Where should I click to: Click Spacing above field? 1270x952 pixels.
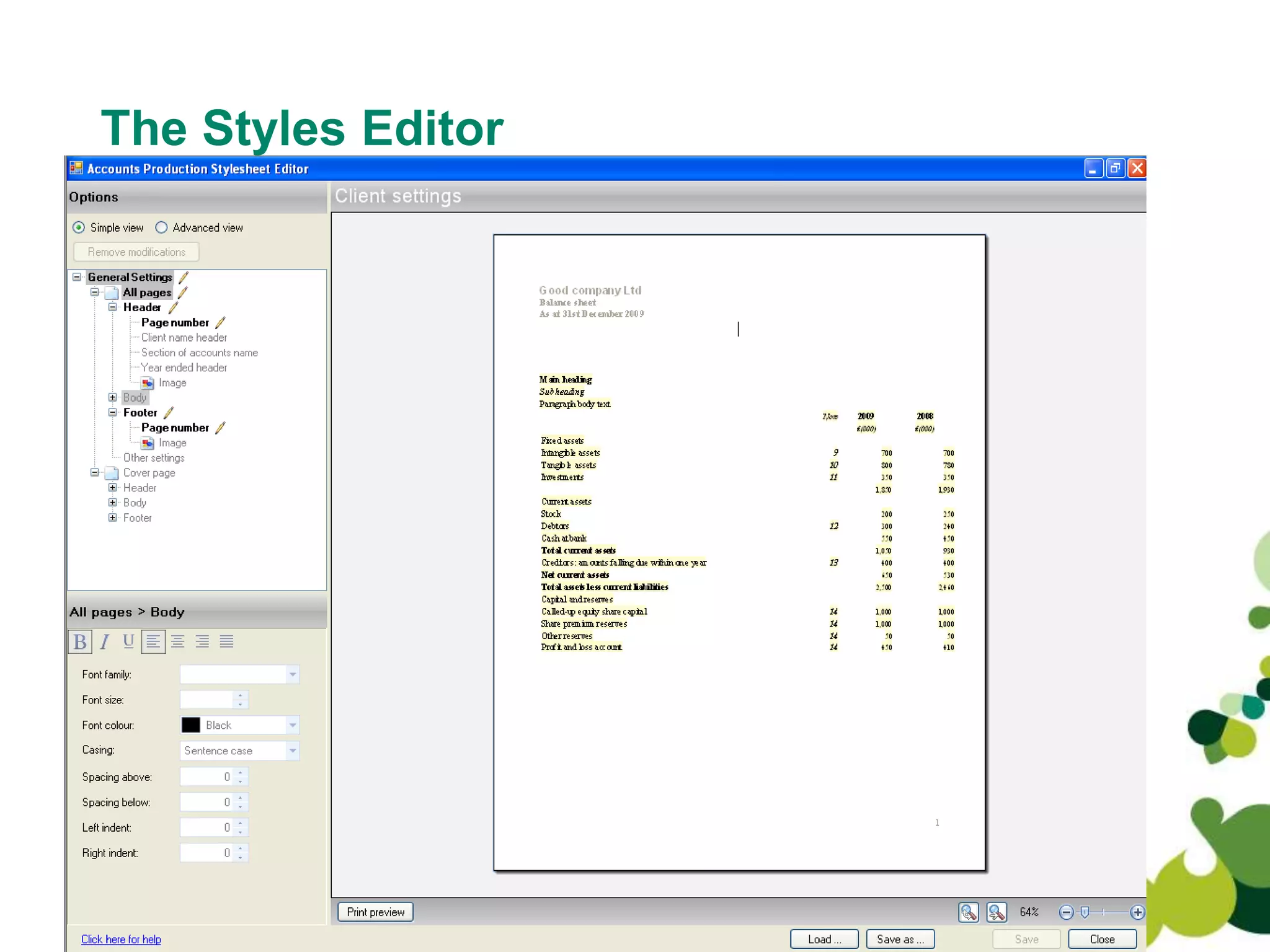pos(206,777)
